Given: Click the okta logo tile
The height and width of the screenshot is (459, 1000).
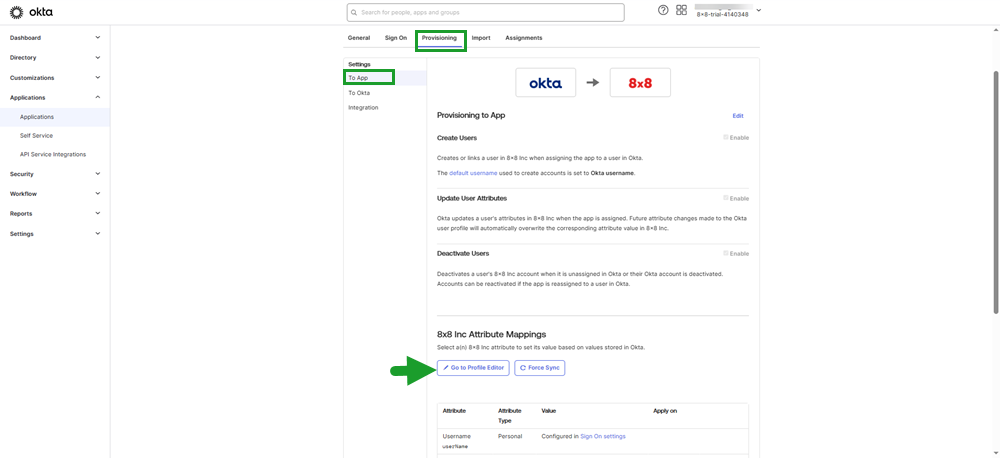Looking at the screenshot, I should click(545, 82).
